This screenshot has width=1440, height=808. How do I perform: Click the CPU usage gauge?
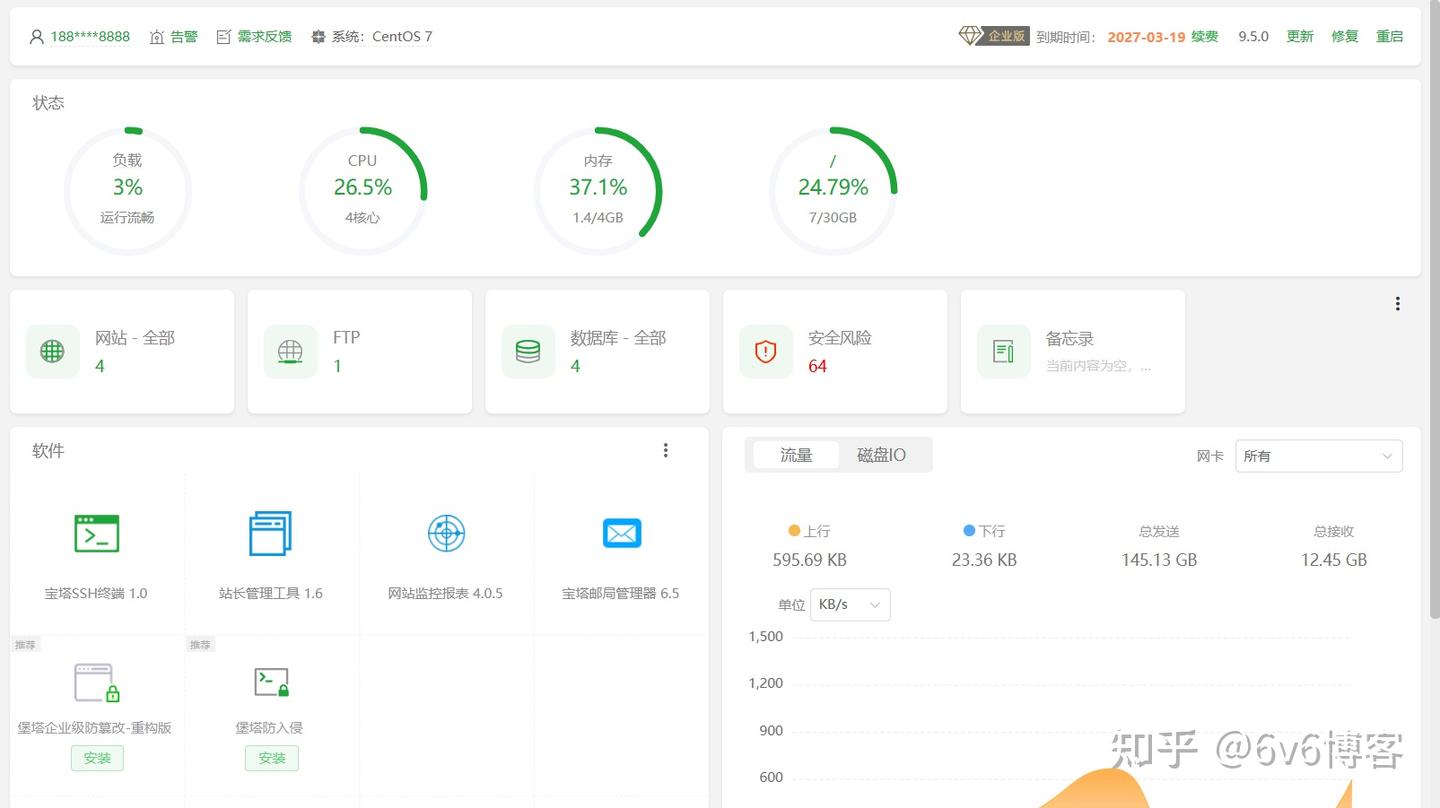coord(363,190)
